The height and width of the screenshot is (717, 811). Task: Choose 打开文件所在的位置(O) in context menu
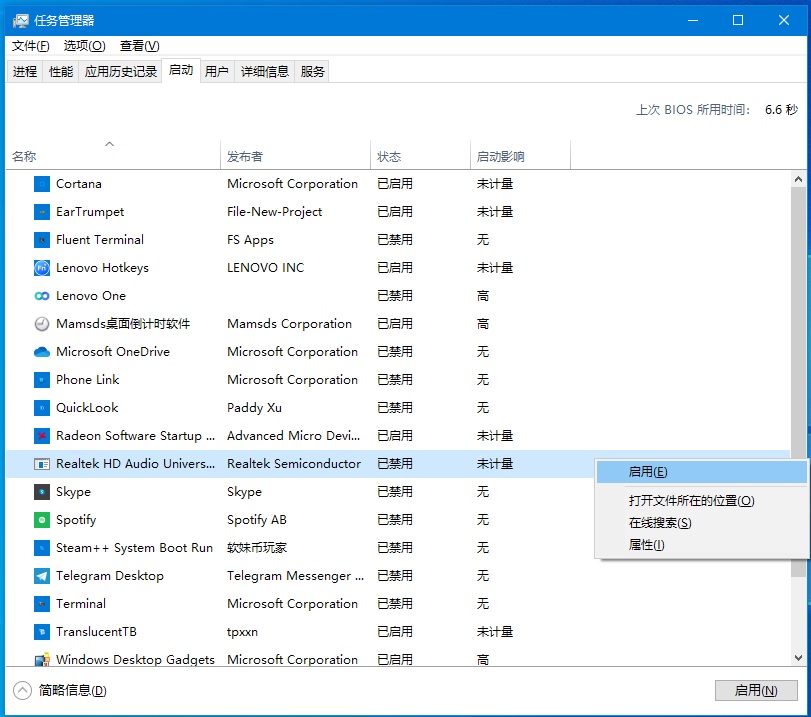pyautogui.click(x=701, y=501)
